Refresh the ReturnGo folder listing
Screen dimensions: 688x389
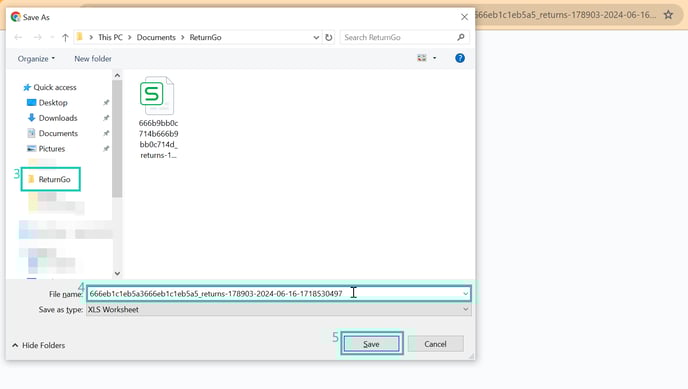coord(329,38)
